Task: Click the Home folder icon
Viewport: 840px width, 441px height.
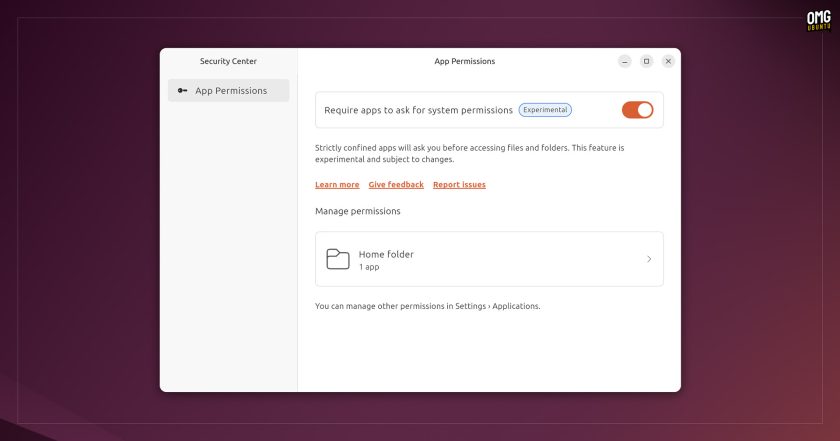Action: (x=338, y=259)
